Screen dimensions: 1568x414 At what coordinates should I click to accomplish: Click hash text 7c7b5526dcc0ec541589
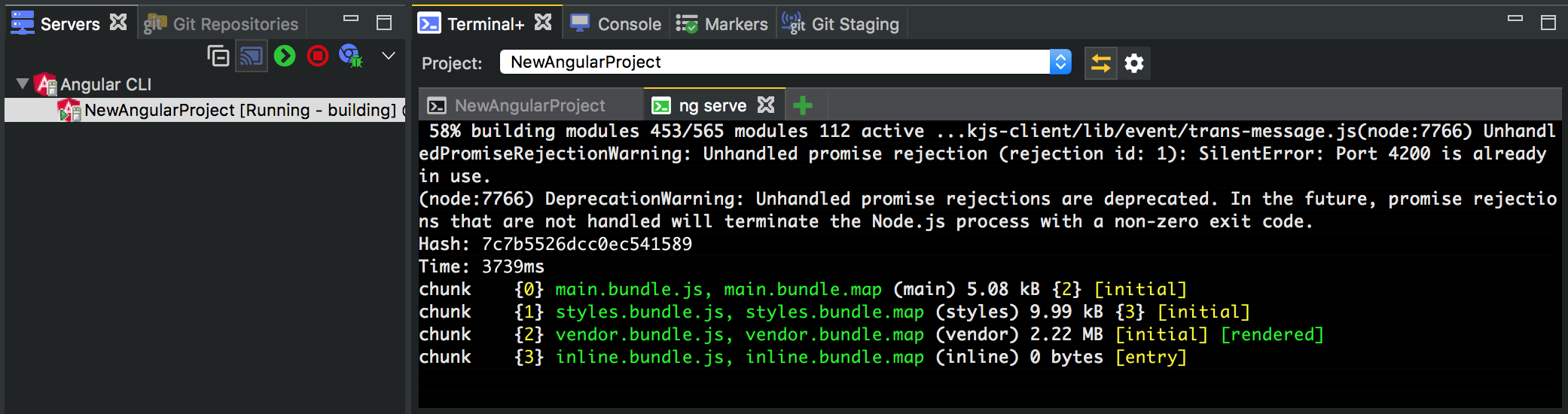[x=587, y=244]
